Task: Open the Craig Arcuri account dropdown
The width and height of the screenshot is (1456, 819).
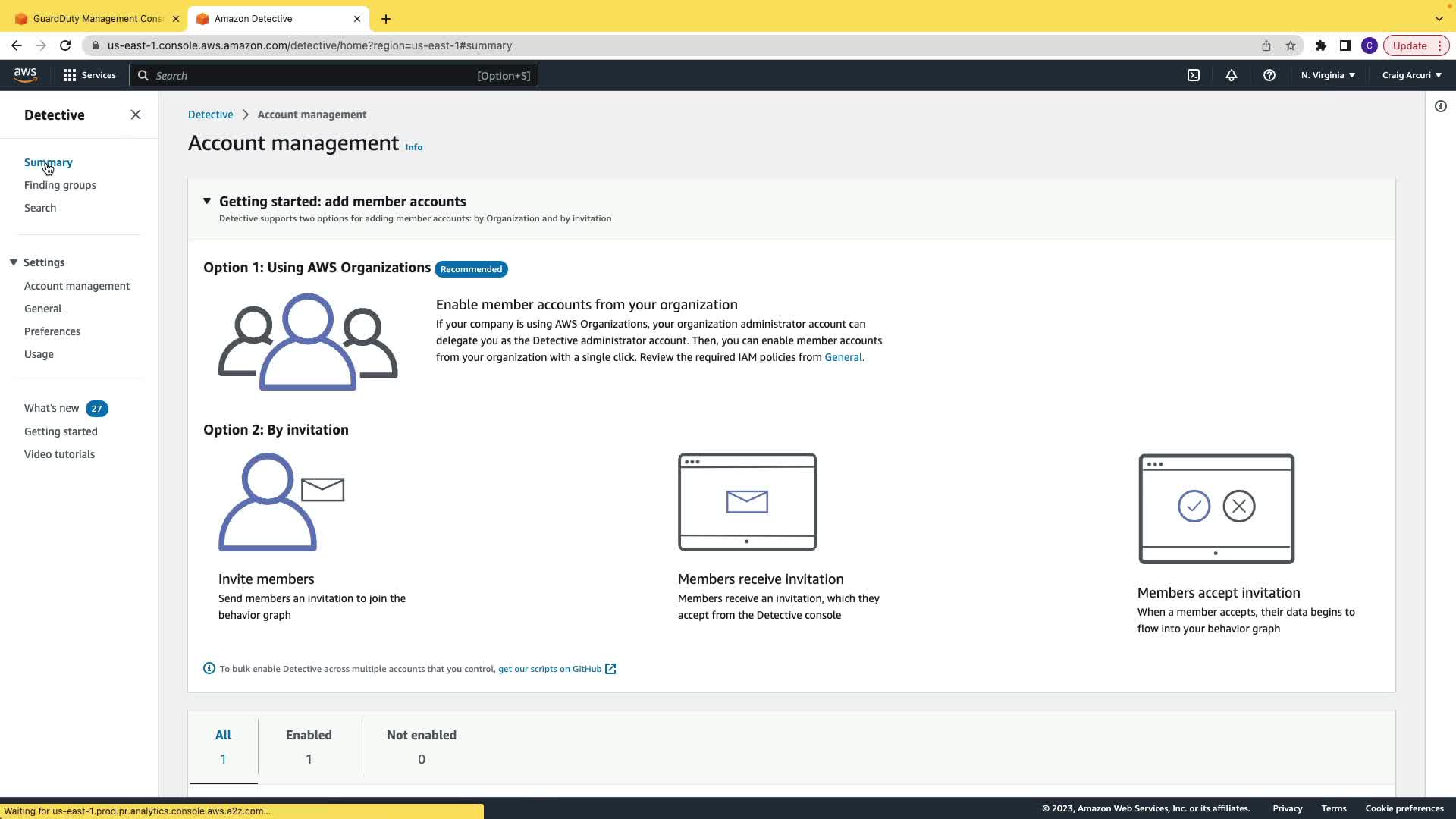Action: tap(1411, 75)
